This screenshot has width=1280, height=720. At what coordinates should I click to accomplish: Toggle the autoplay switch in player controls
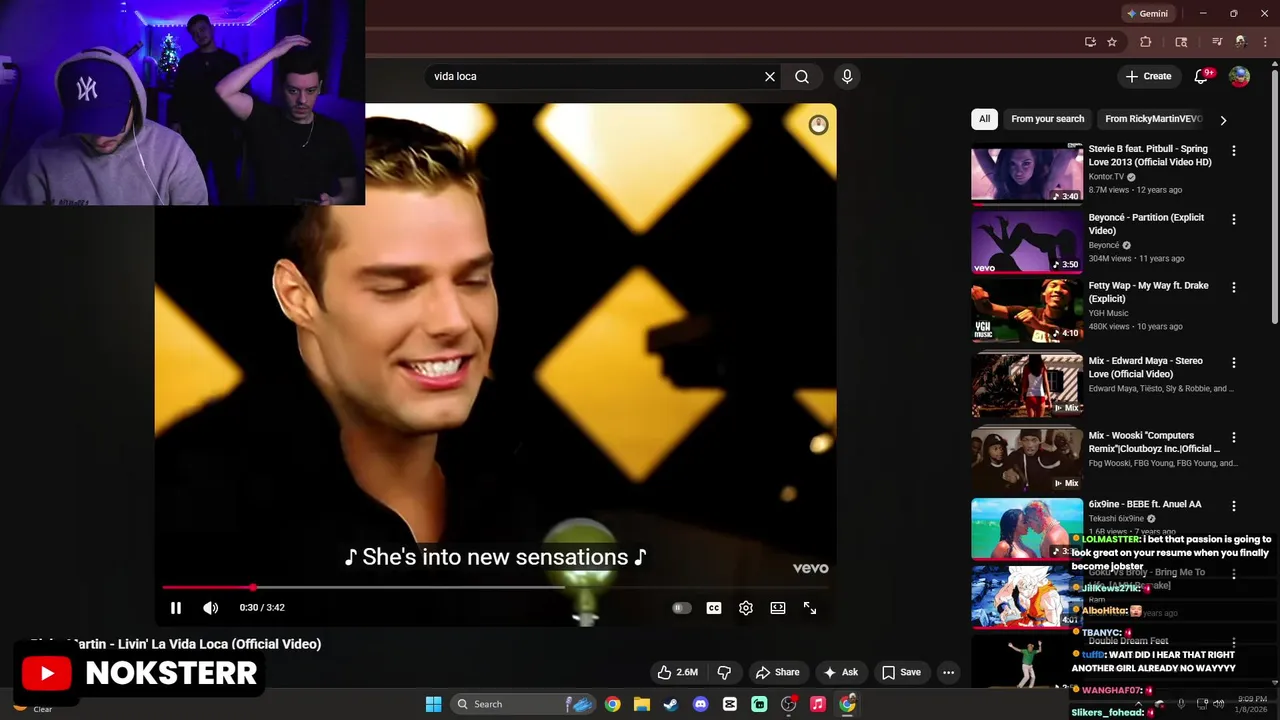[x=682, y=608]
